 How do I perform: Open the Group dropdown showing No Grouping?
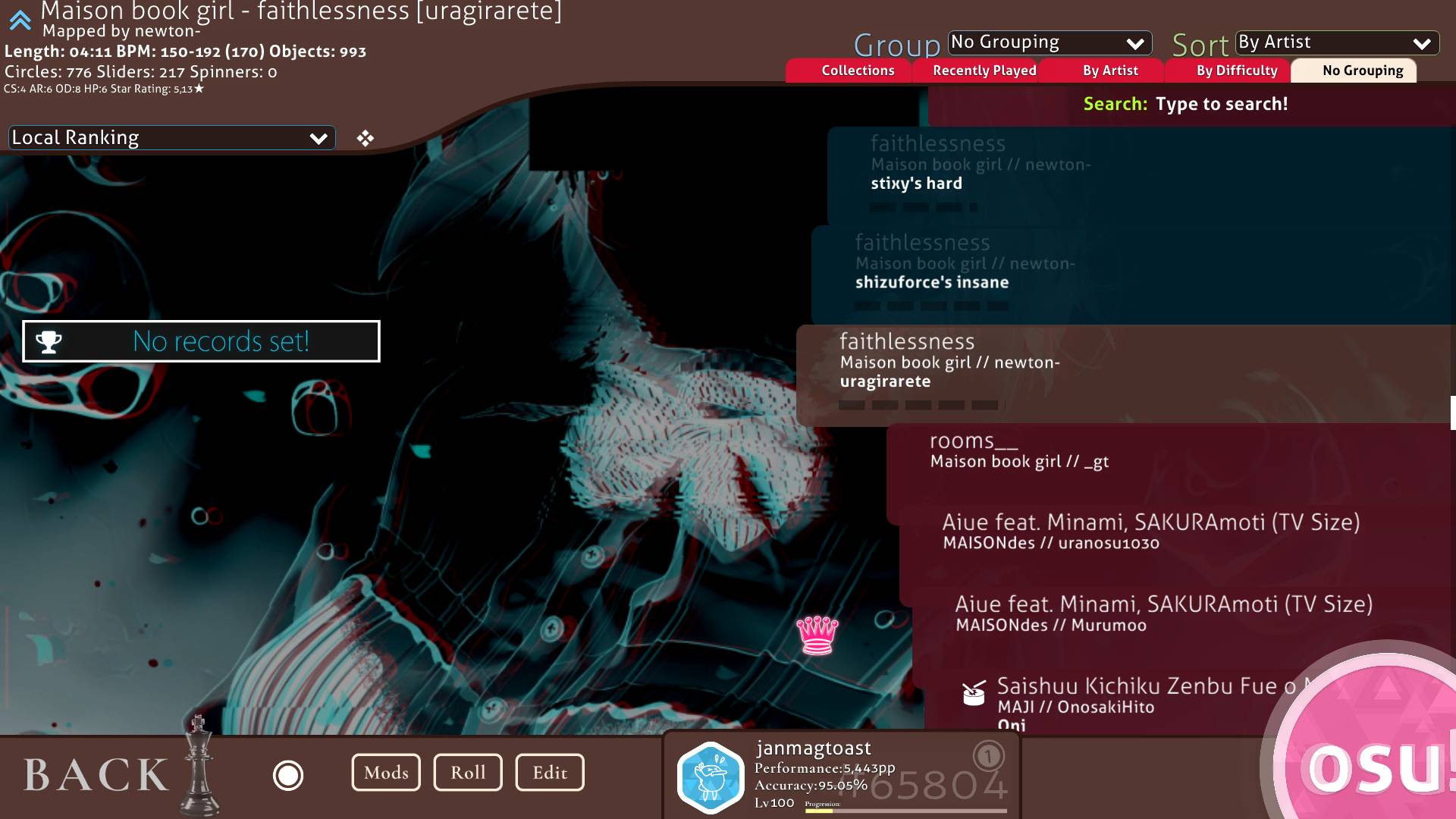pos(1050,42)
